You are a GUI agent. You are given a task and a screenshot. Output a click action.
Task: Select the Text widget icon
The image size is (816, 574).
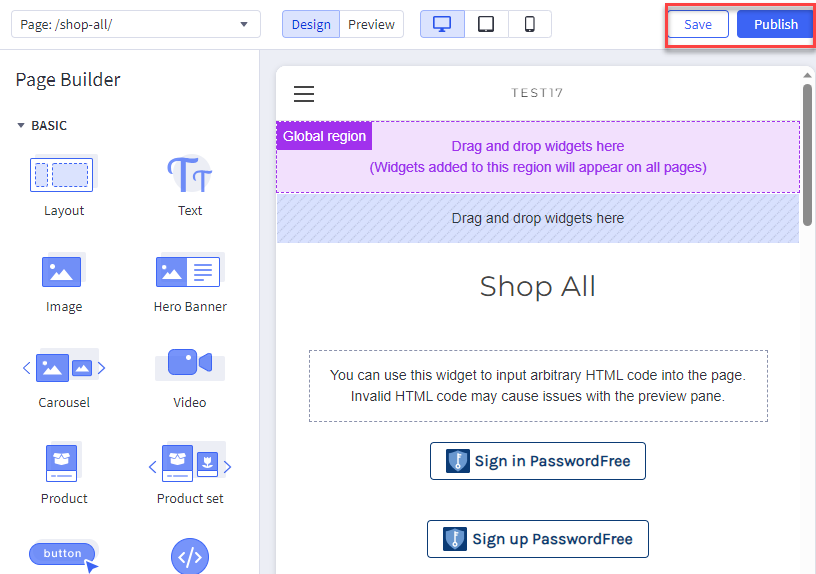point(189,175)
